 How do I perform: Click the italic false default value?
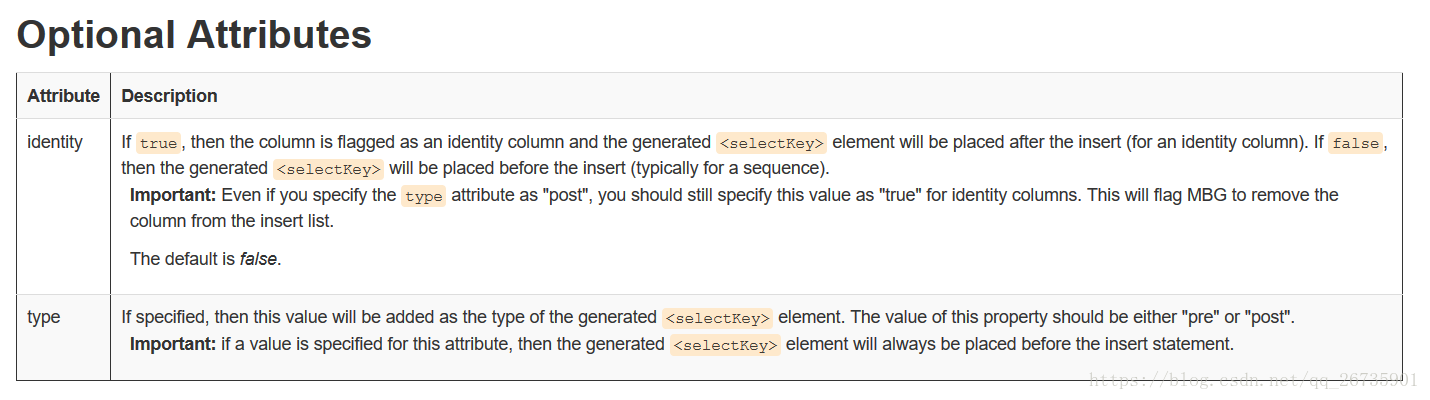259,259
